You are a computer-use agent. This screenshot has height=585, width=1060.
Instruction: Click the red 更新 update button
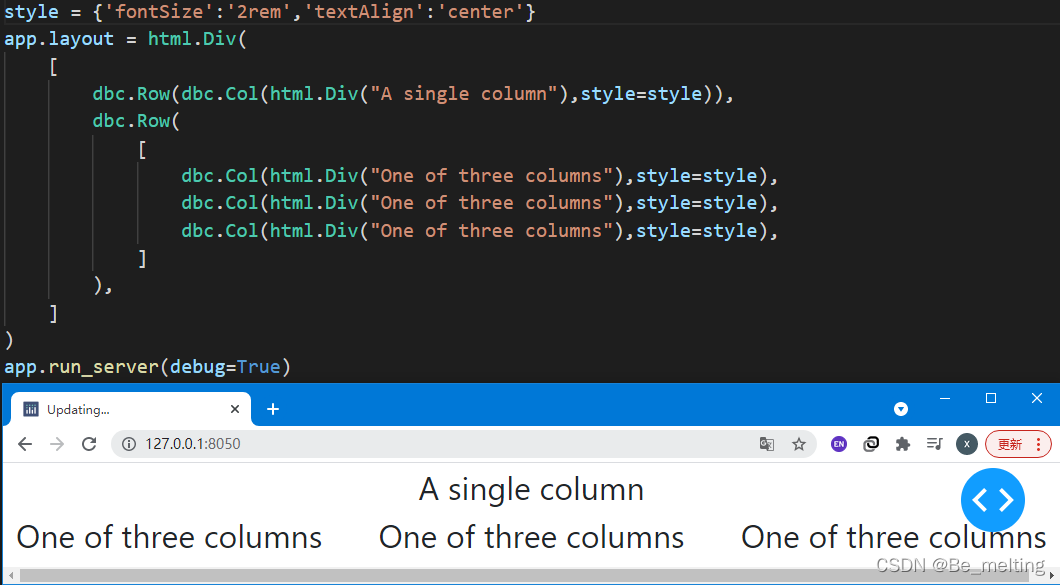point(1018,444)
